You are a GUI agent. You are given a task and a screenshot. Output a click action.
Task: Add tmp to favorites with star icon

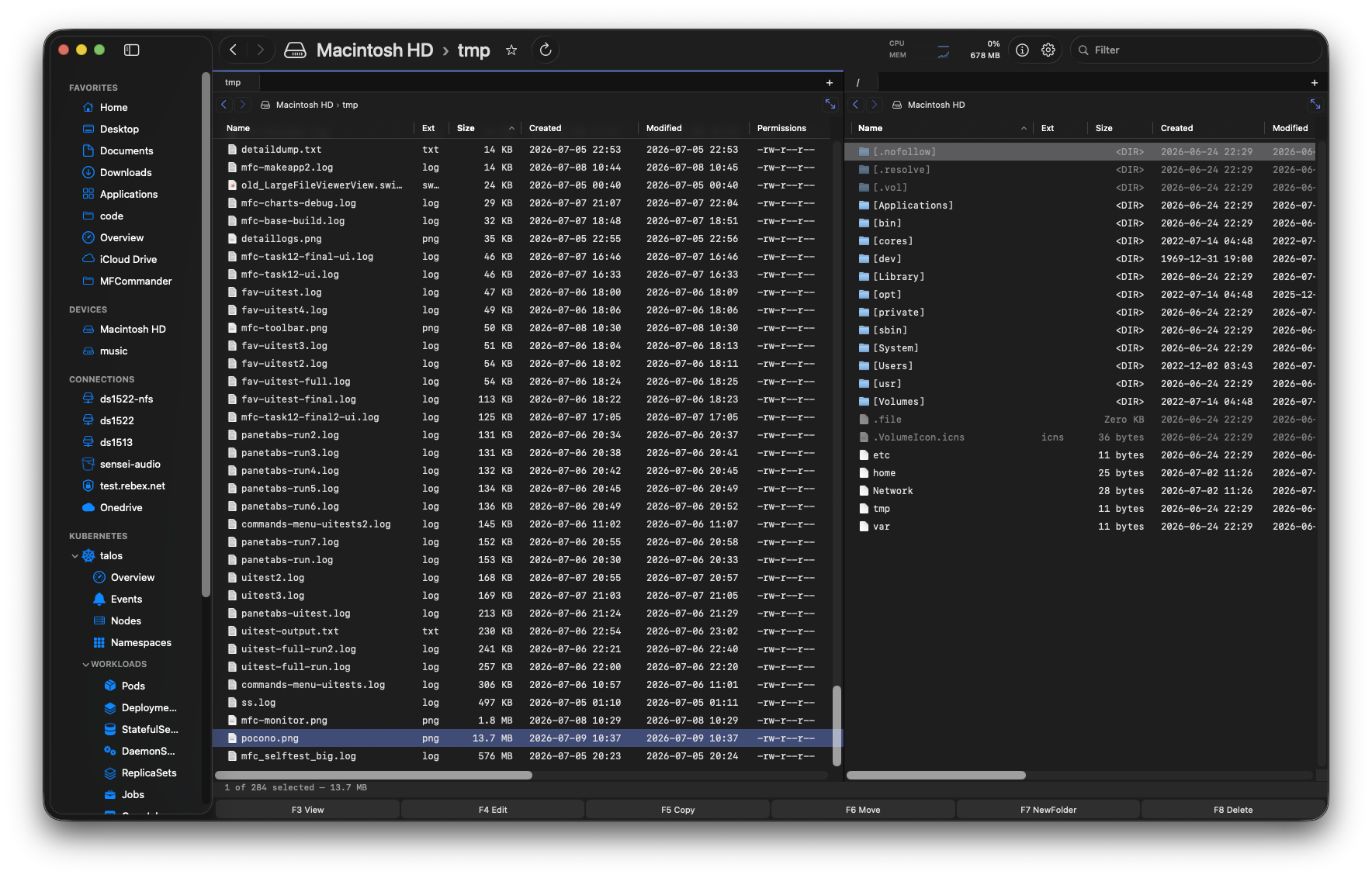(511, 50)
